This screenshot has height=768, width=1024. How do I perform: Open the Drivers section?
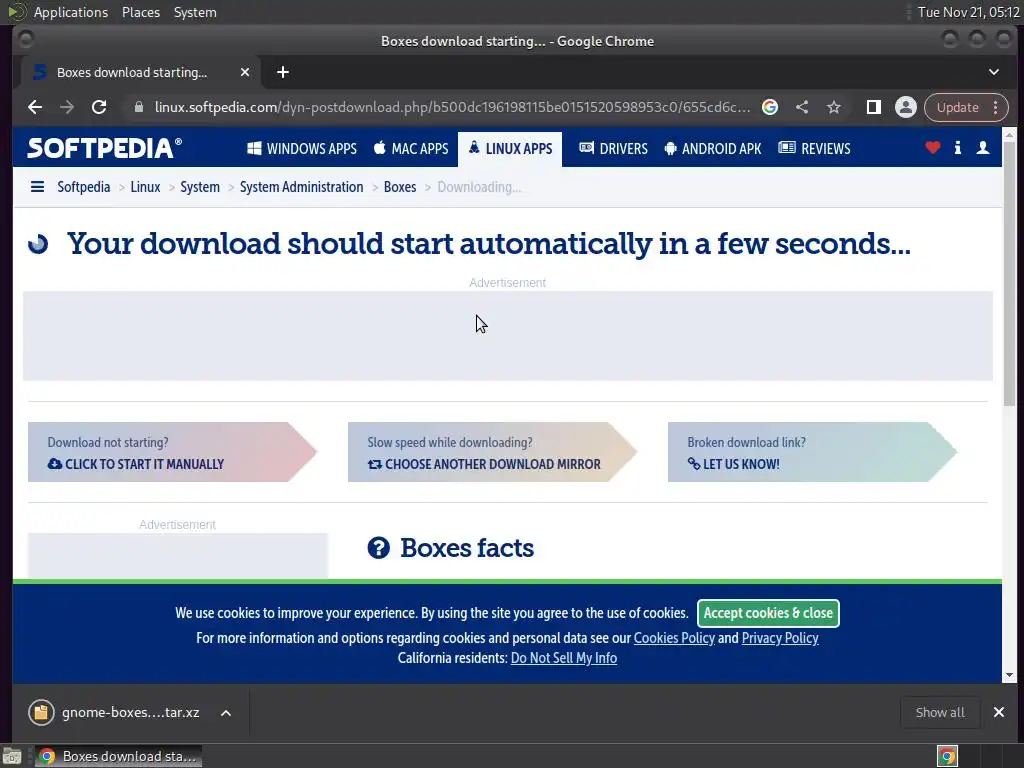tap(613, 148)
